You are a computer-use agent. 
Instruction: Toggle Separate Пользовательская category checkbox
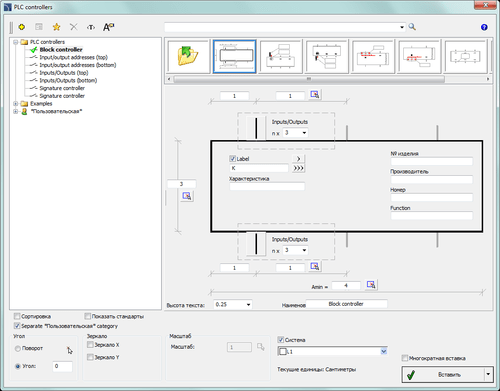coord(17,326)
